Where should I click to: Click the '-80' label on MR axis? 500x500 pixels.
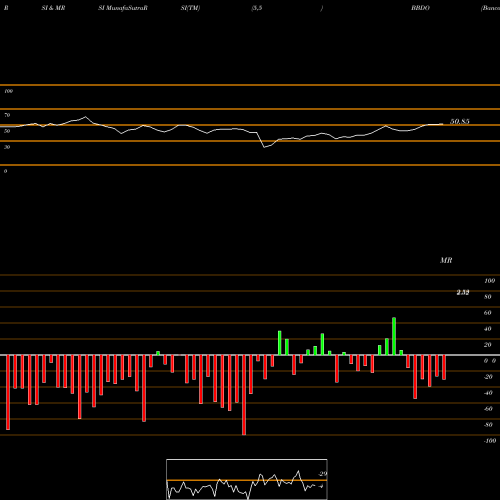click(x=488, y=425)
